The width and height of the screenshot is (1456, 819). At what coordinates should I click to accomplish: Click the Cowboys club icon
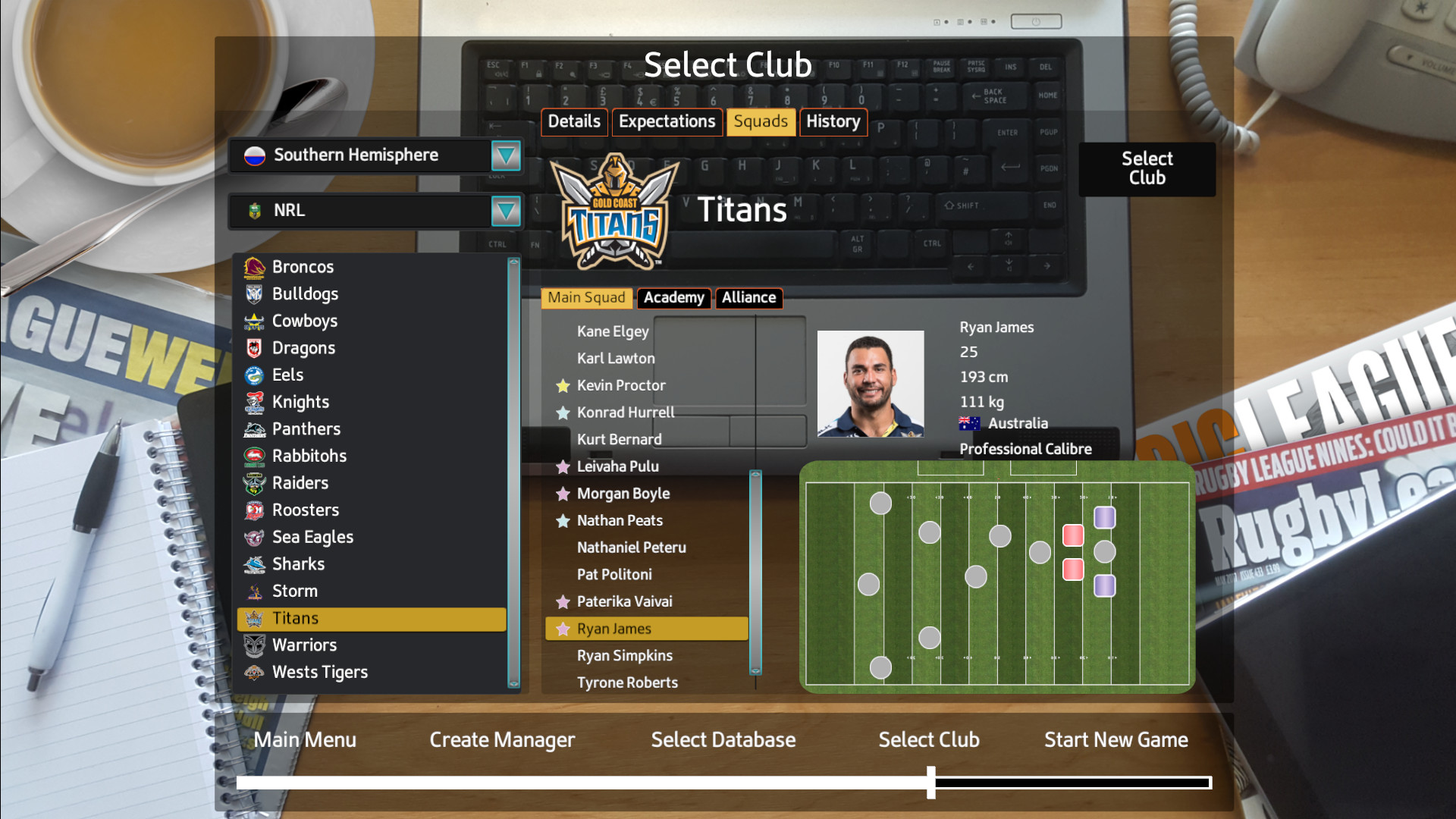point(253,321)
